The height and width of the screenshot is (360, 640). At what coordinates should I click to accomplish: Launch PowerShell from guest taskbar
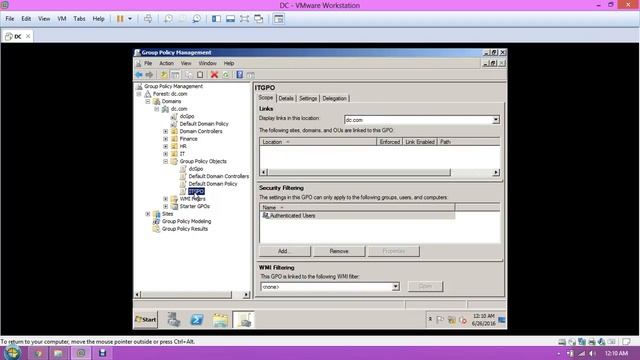197,320
